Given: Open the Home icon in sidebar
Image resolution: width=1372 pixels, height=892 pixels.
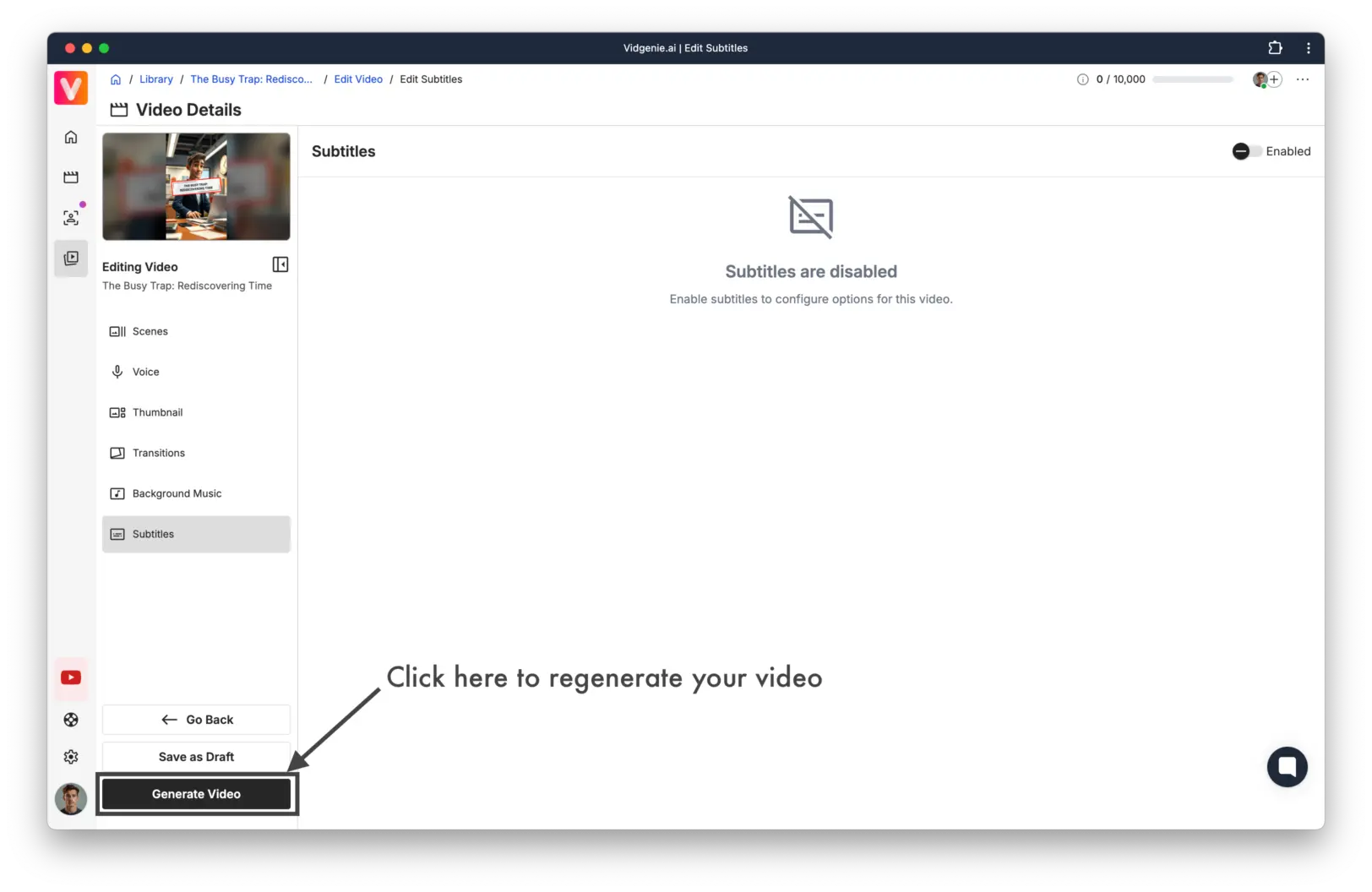Looking at the screenshot, I should point(71,137).
